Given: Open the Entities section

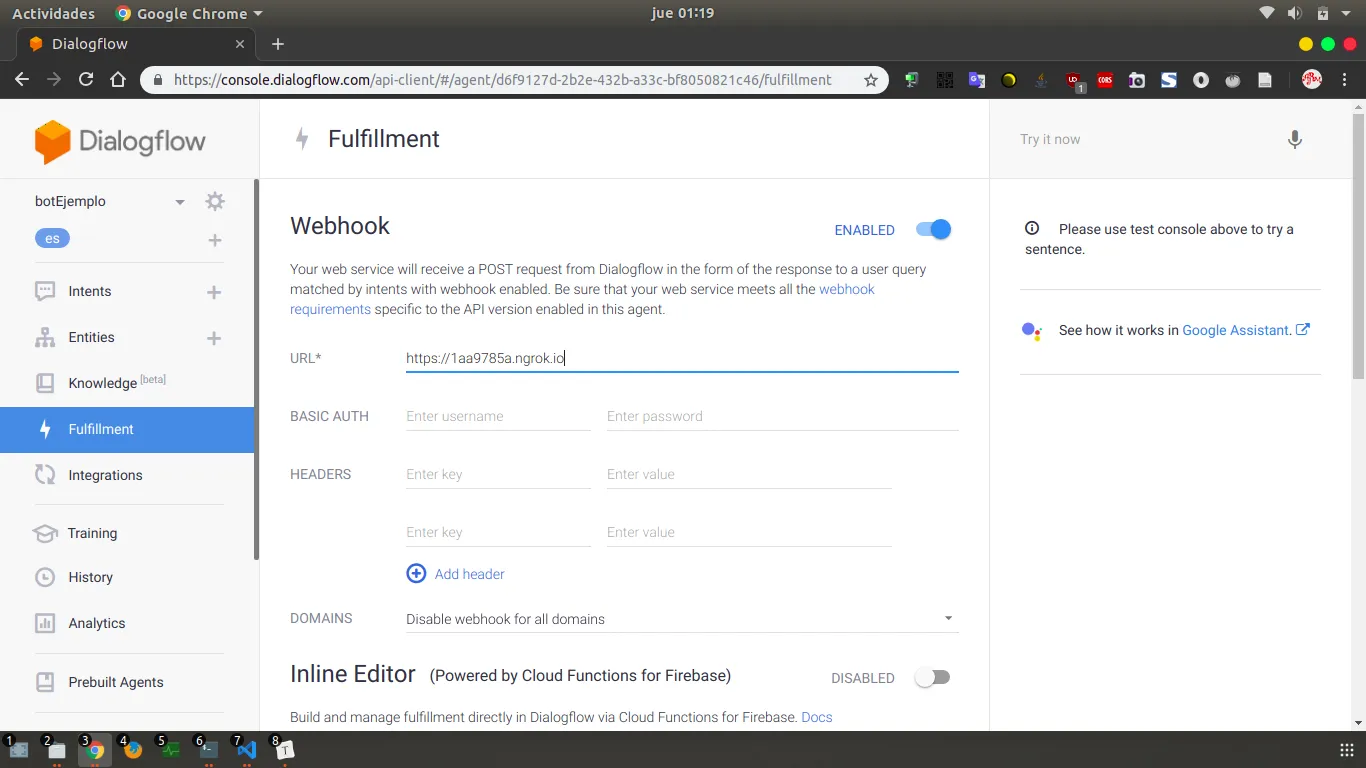Looking at the screenshot, I should click(90, 337).
